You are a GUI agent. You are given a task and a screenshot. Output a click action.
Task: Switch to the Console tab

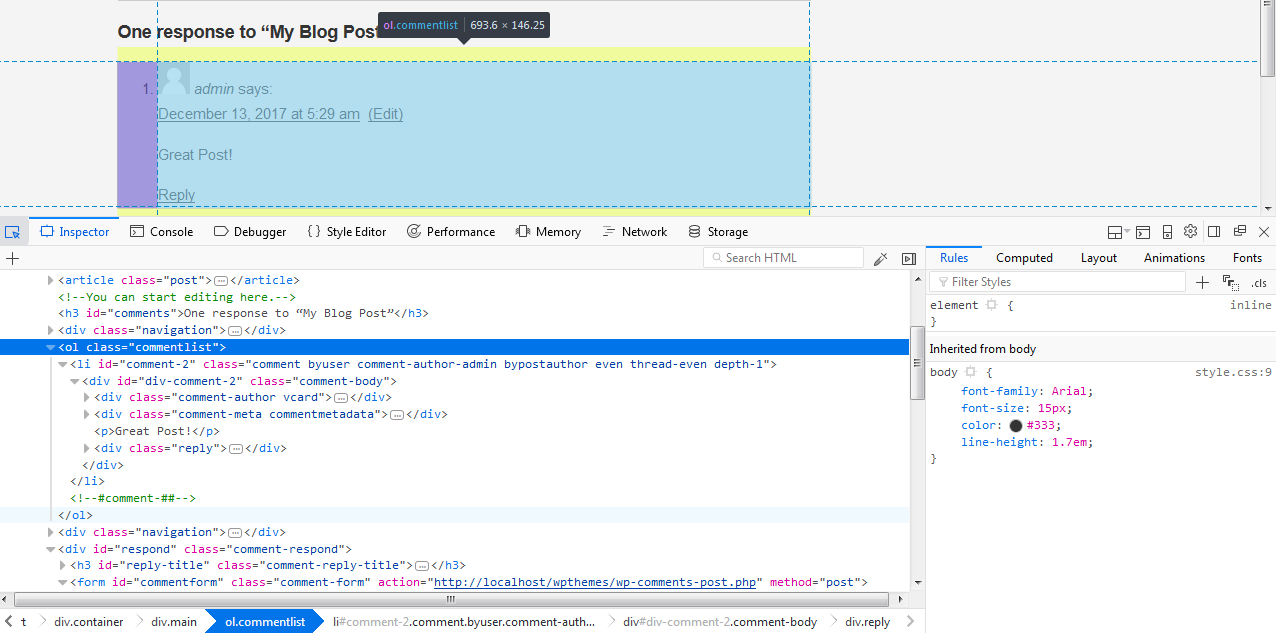(161, 231)
